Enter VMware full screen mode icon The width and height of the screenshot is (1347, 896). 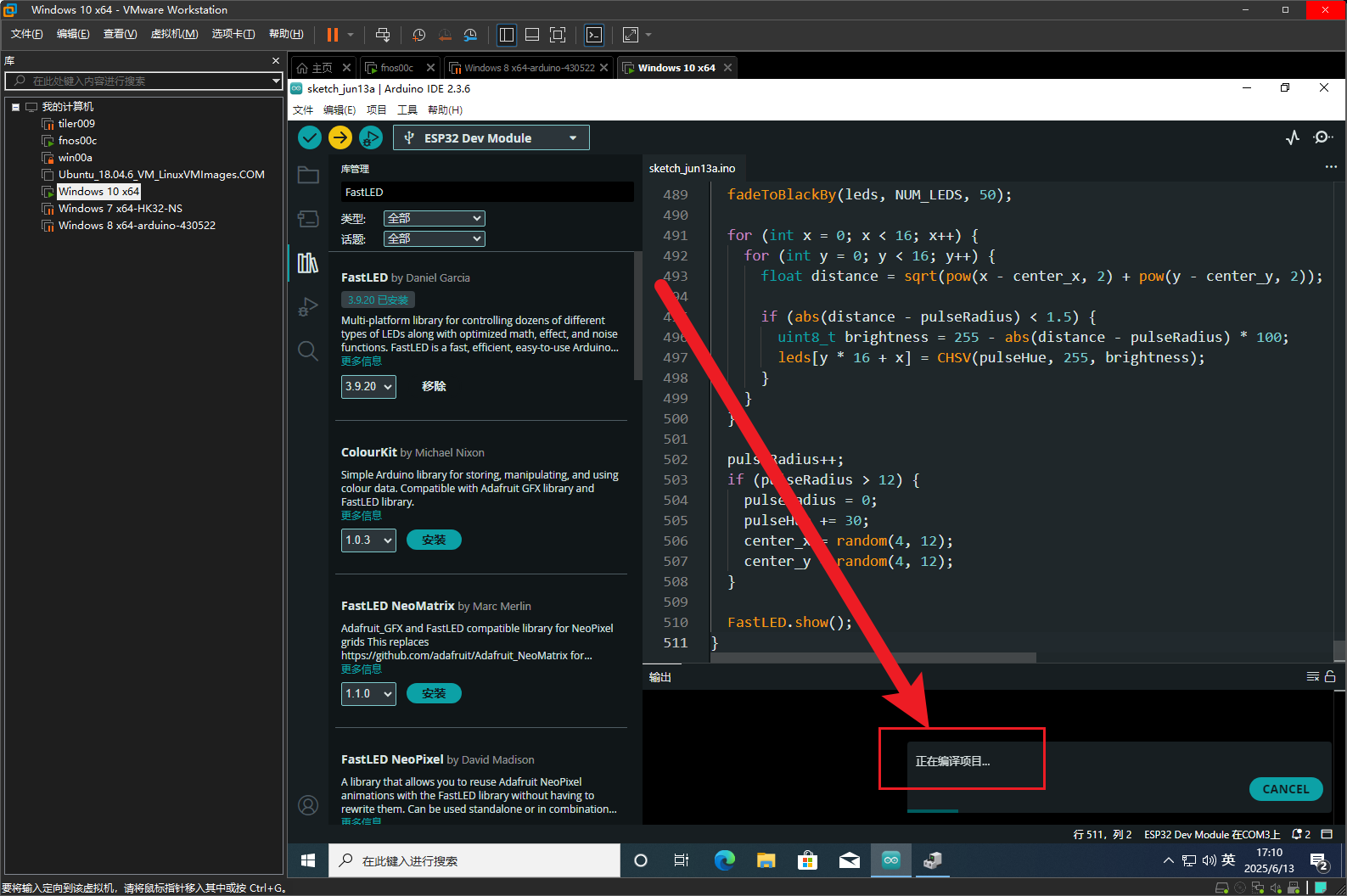point(558,35)
